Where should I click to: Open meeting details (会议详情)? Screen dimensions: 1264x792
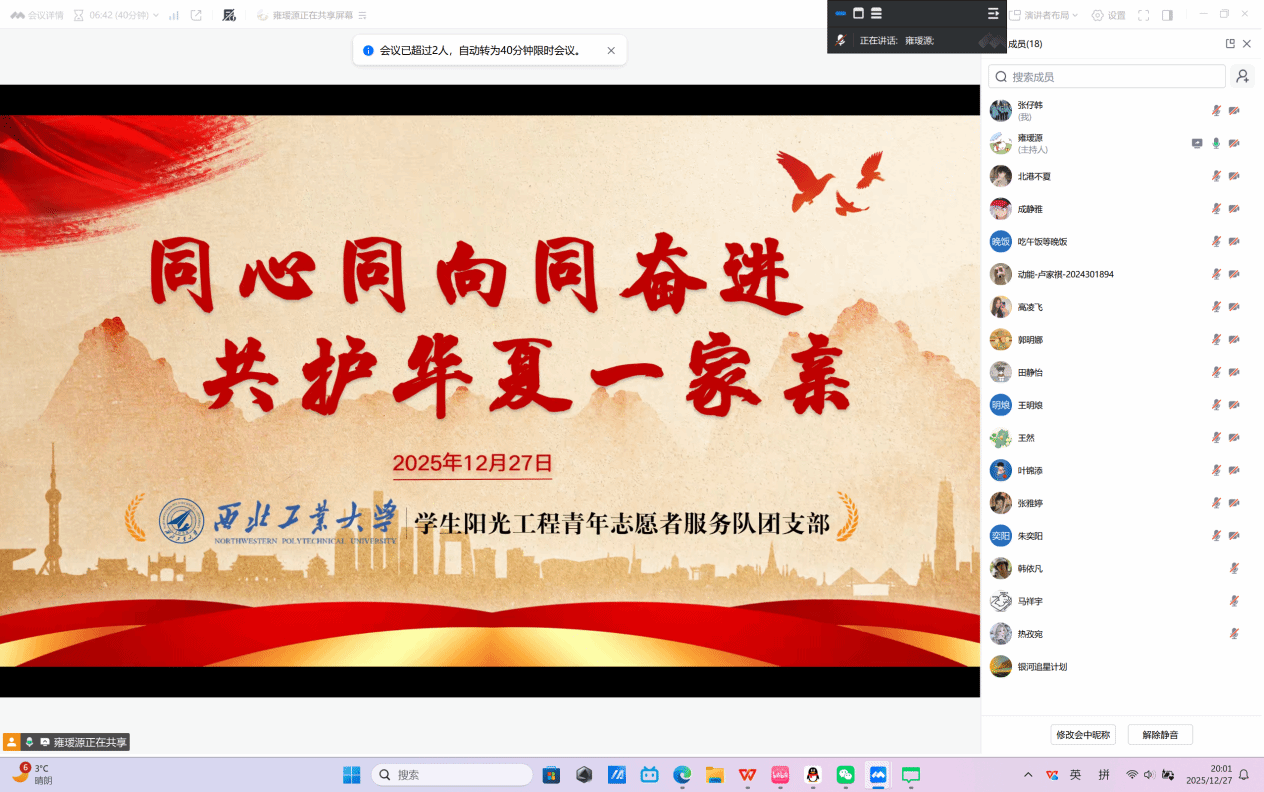point(37,15)
